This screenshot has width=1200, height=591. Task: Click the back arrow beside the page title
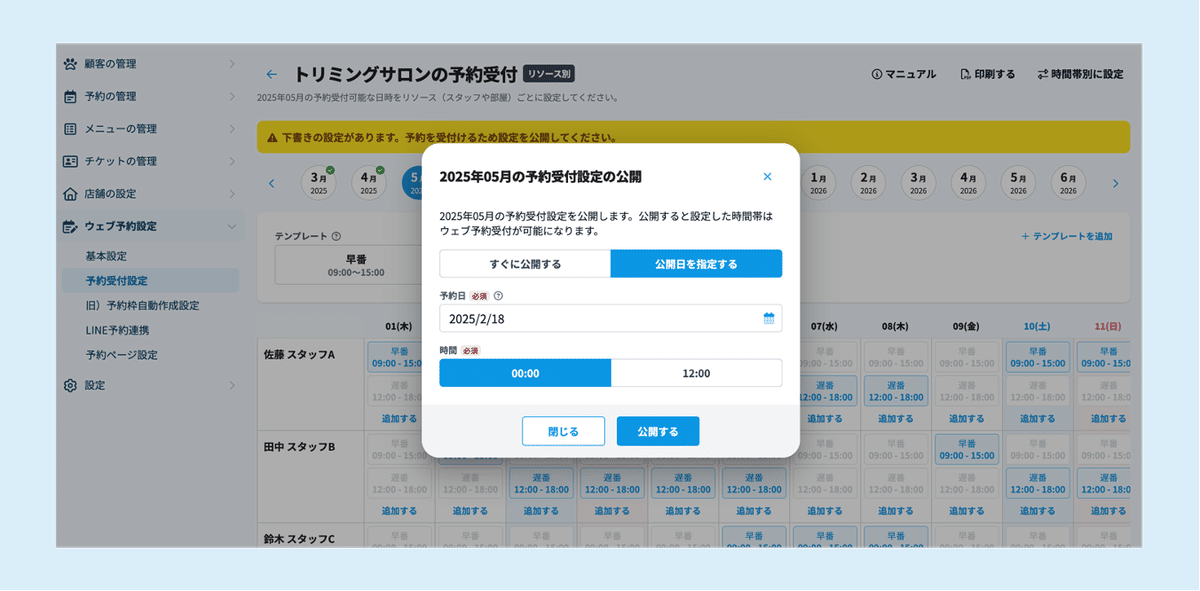click(x=271, y=73)
